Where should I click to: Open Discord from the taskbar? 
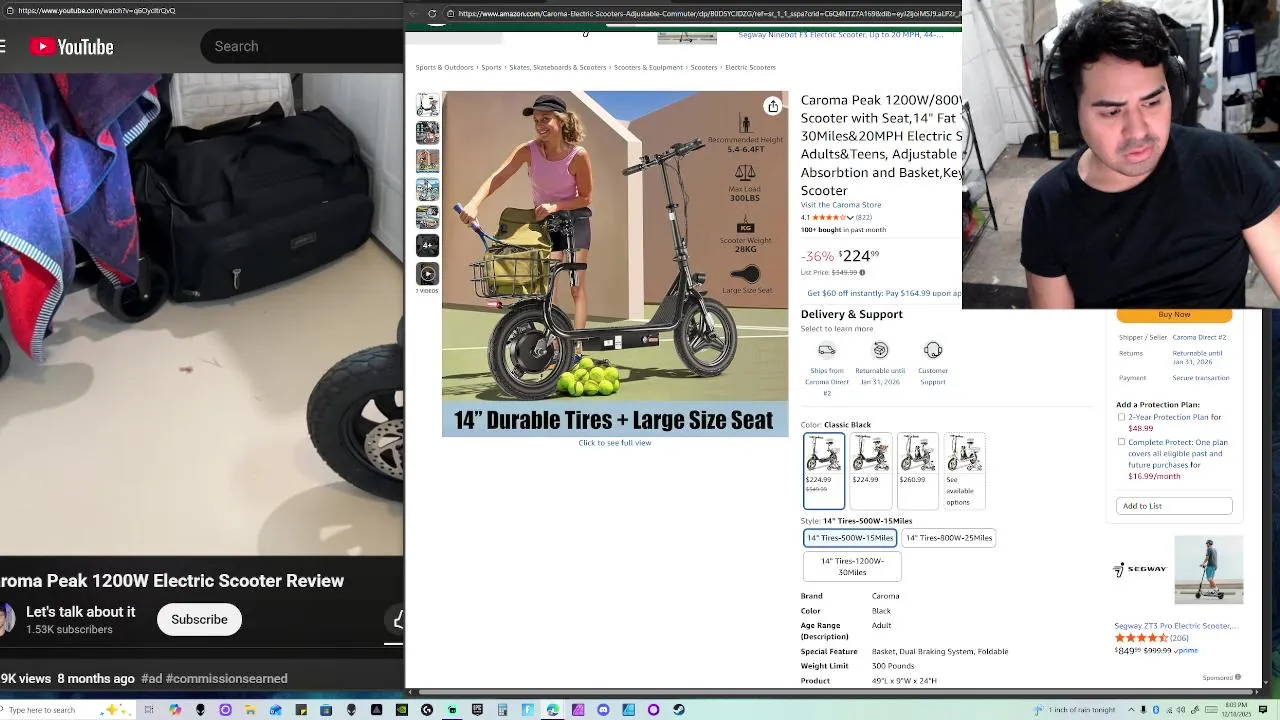point(603,710)
